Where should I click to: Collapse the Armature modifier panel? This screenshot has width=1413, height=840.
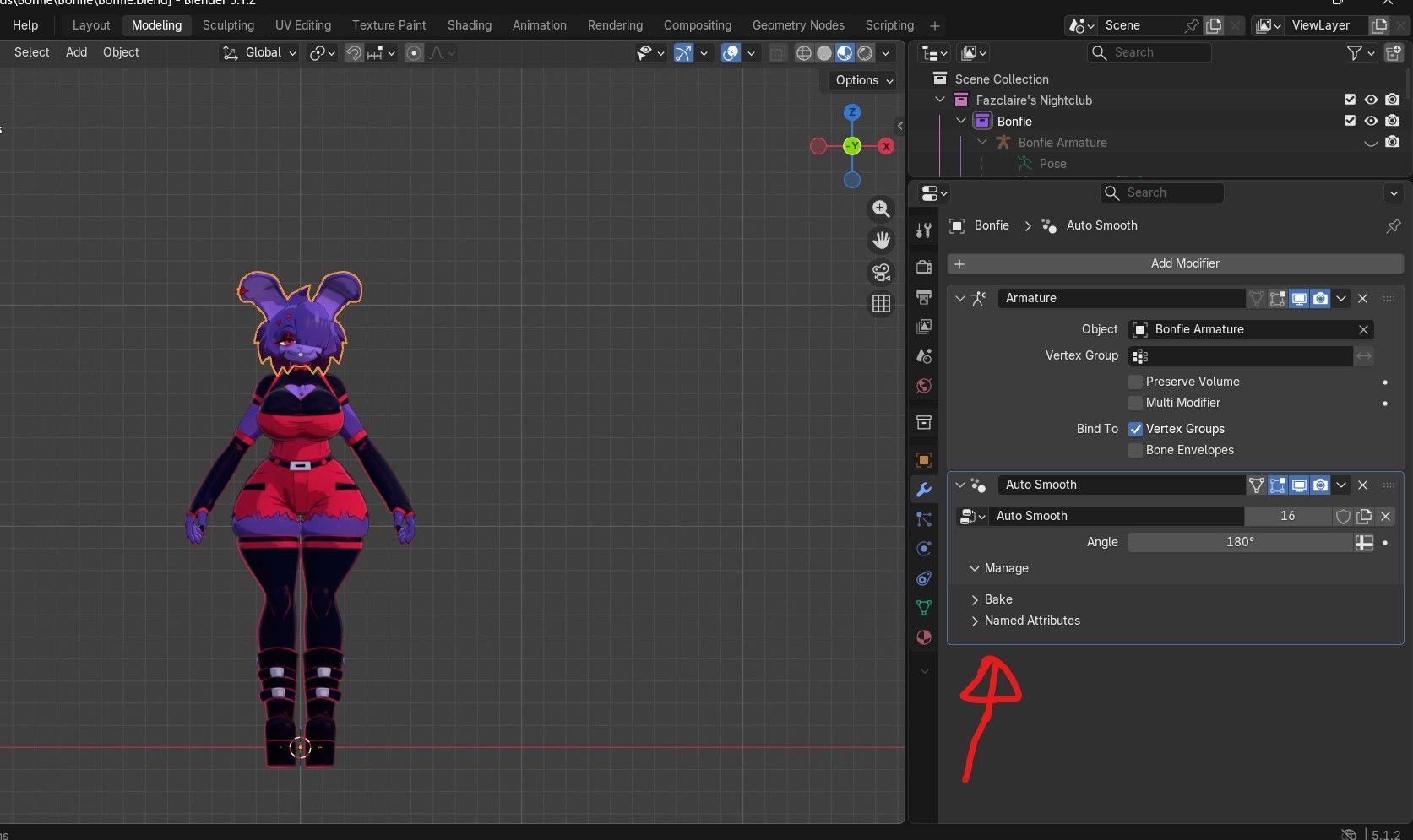tap(960, 298)
